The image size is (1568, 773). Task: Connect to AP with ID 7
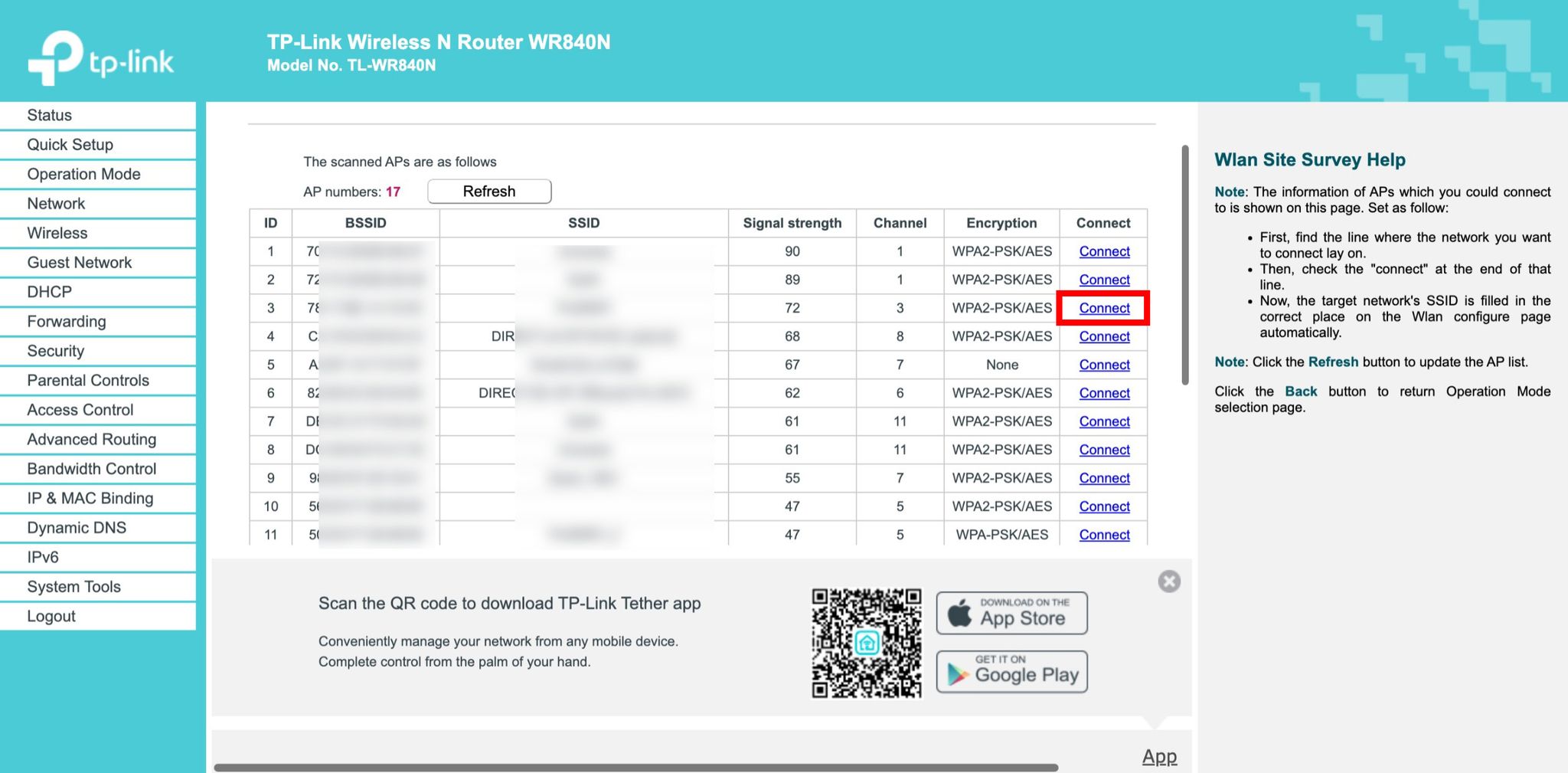click(1104, 421)
